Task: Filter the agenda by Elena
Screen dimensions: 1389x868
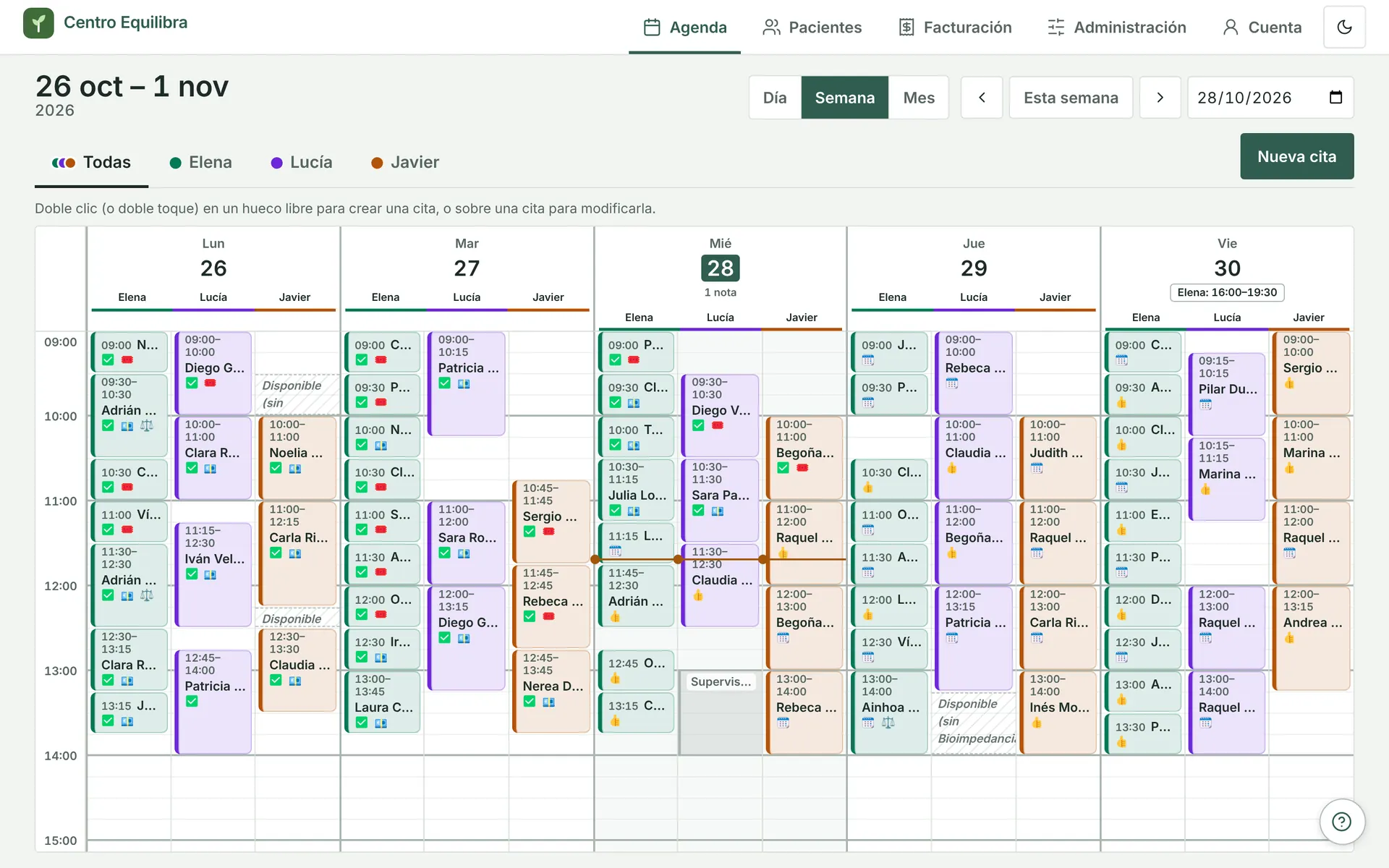Action: click(201, 163)
